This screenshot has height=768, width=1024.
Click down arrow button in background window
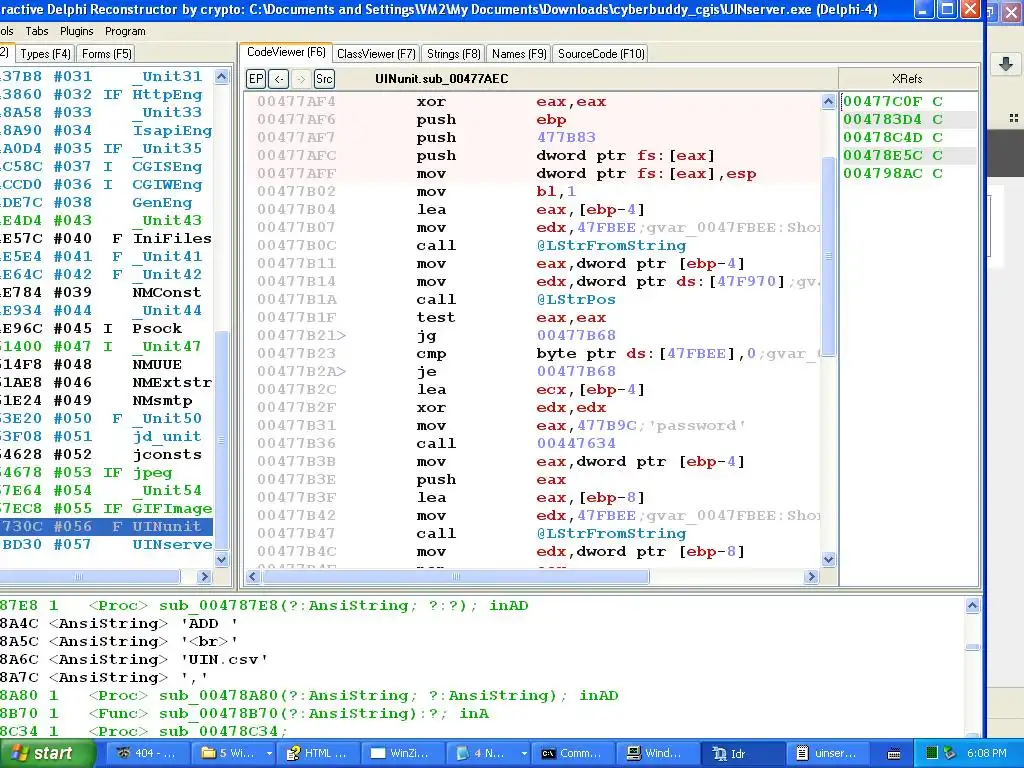coord(1006,63)
